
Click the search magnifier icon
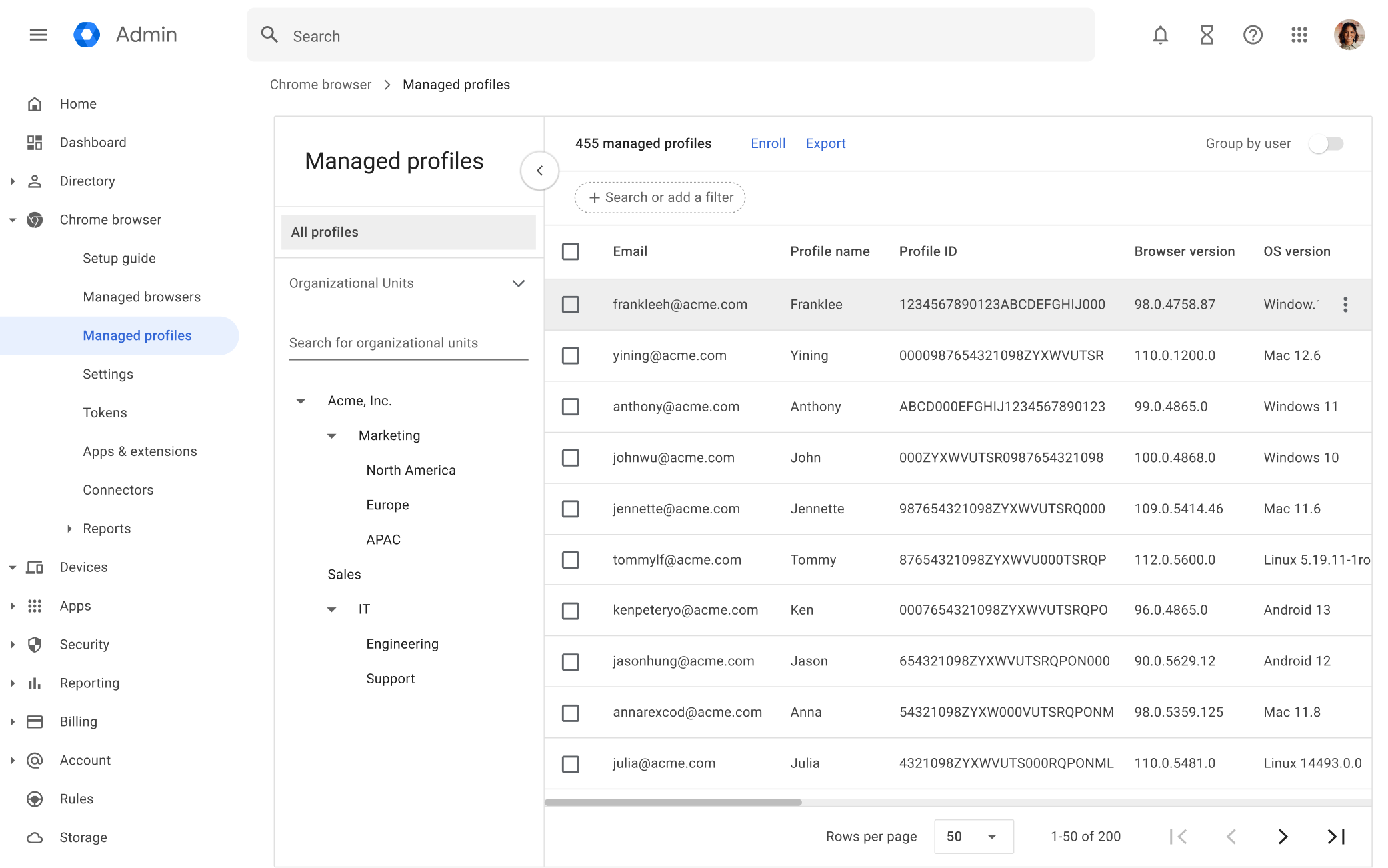point(269,36)
